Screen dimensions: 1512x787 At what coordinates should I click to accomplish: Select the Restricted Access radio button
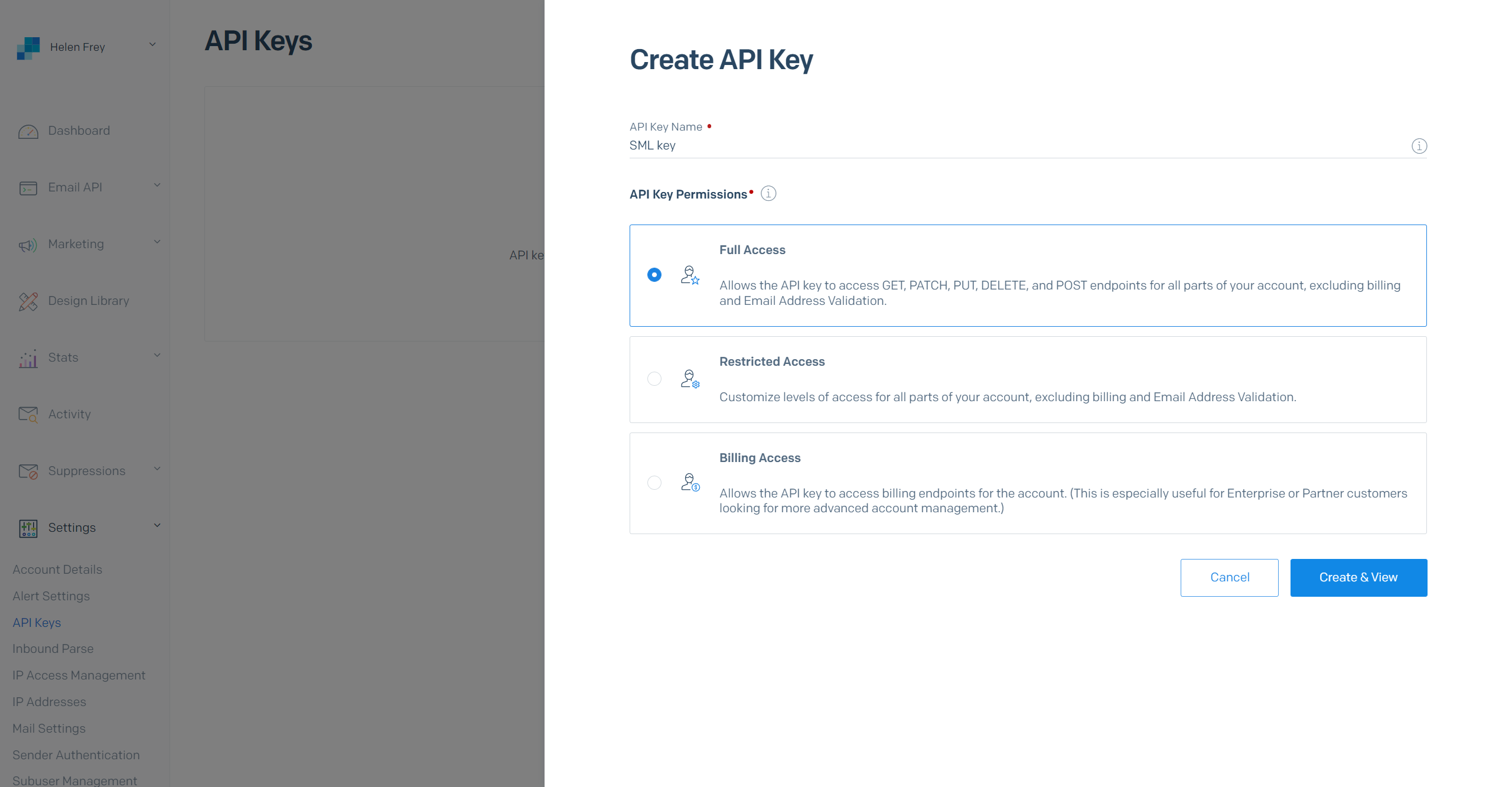coord(654,378)
